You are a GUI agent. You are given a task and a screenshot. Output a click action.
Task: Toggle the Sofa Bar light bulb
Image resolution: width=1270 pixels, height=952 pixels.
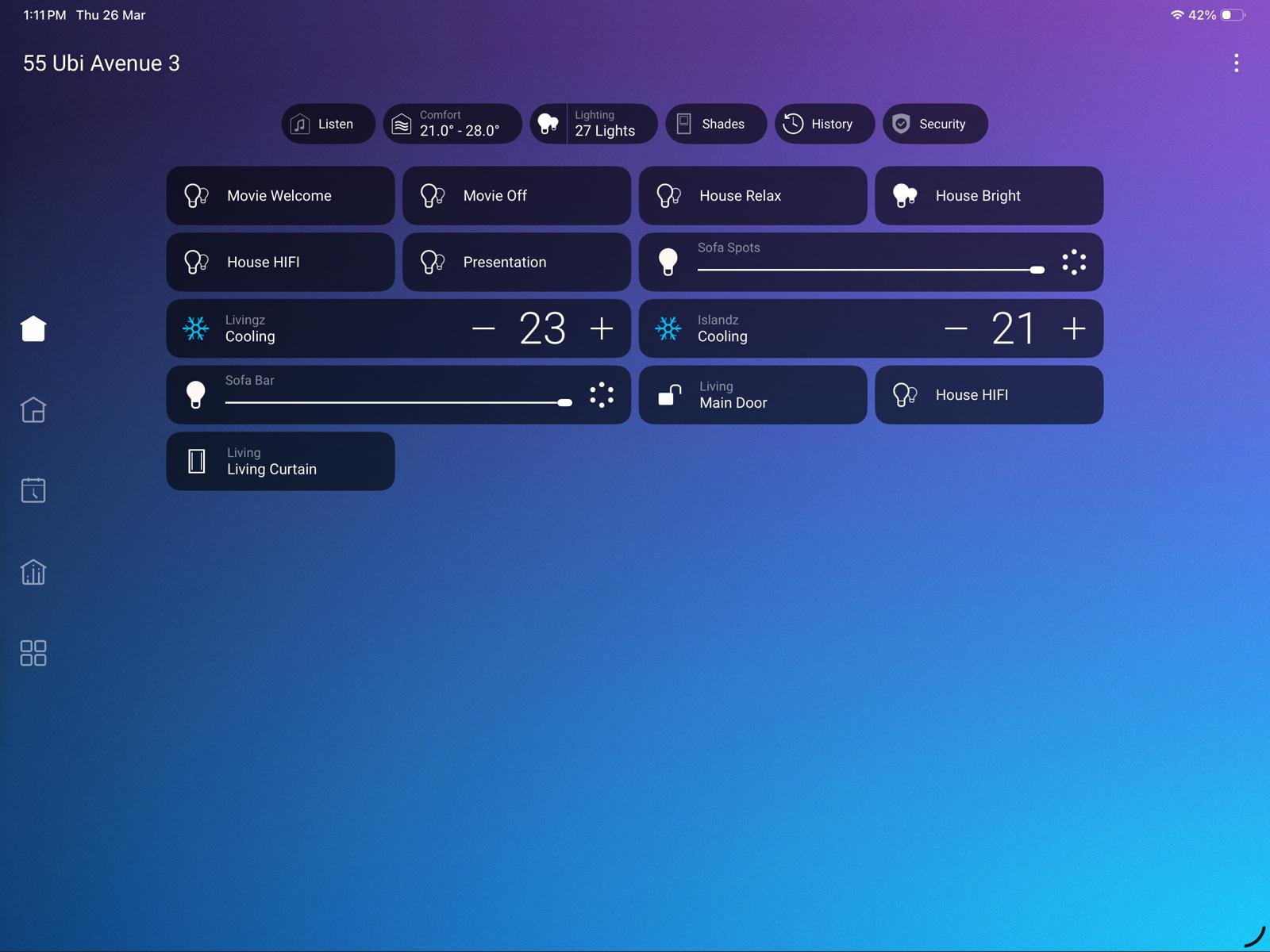coord(196,395)
